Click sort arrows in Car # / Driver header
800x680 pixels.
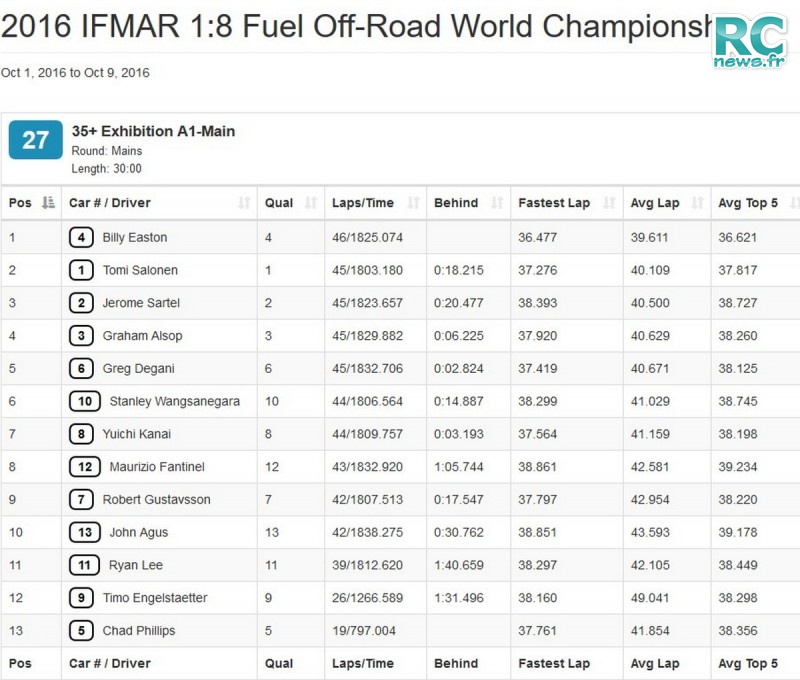click(244, 203)
